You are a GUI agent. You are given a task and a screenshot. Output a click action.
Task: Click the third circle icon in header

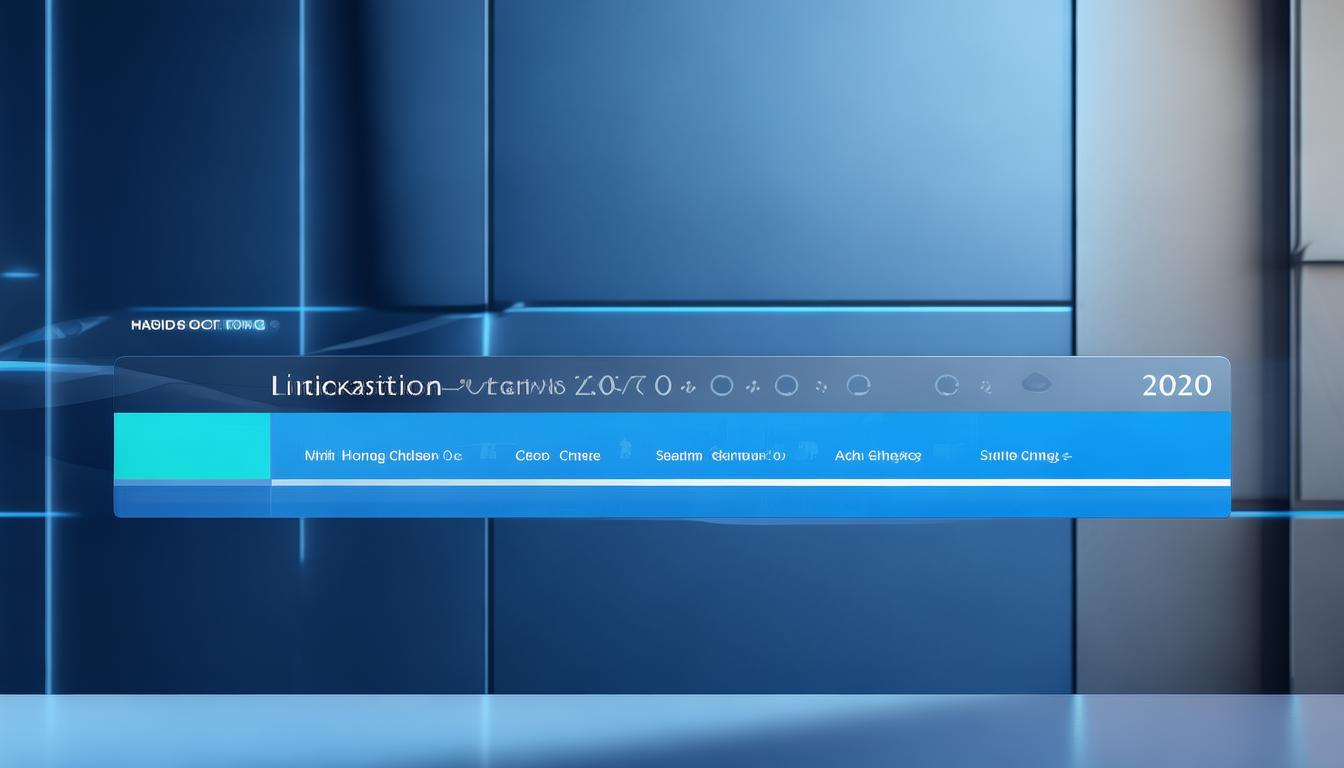click(858, 385)
